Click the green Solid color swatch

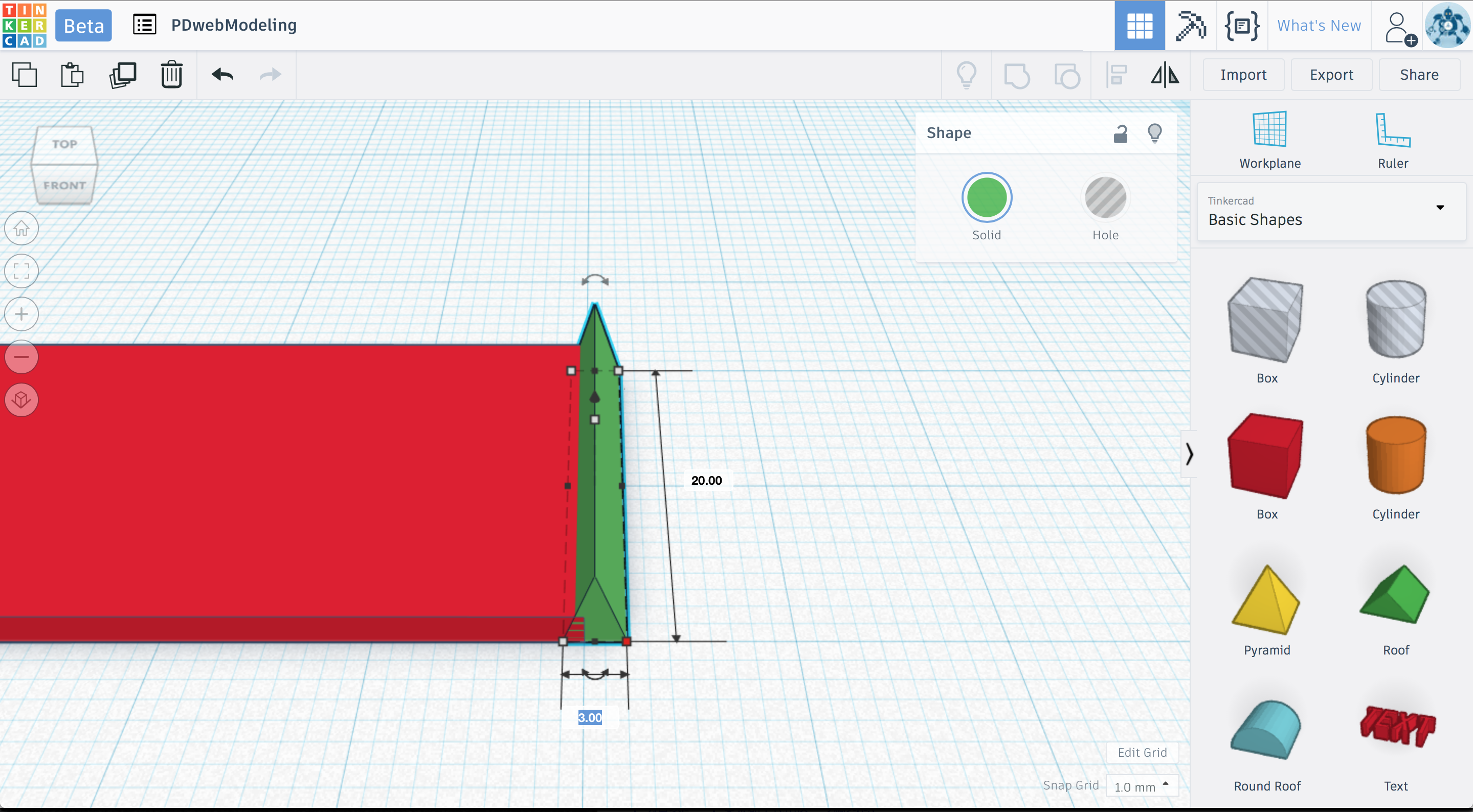click(x=987, y=198)
